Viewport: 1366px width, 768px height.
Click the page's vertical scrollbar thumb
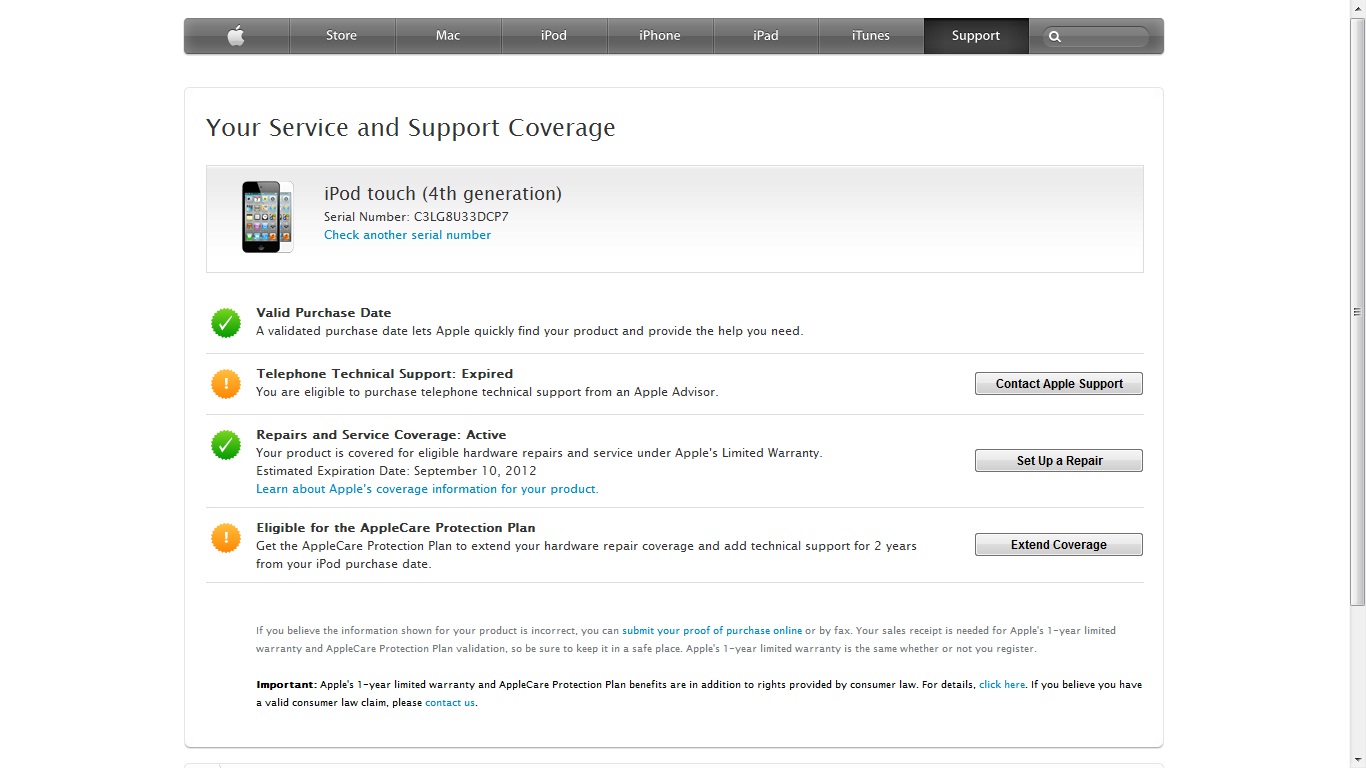pyautogui.click(x=1357, y=312)
